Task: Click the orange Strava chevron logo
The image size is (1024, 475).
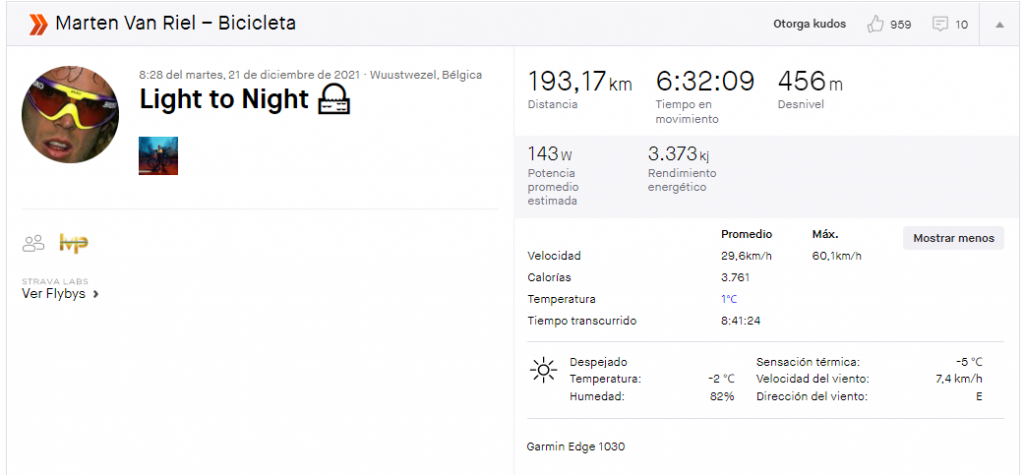Action: pyautogui.click(x=39, y=24)
